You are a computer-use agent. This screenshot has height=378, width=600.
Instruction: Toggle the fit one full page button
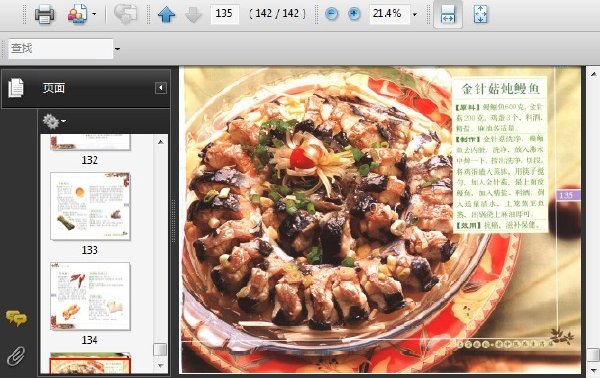pos(480,15)
